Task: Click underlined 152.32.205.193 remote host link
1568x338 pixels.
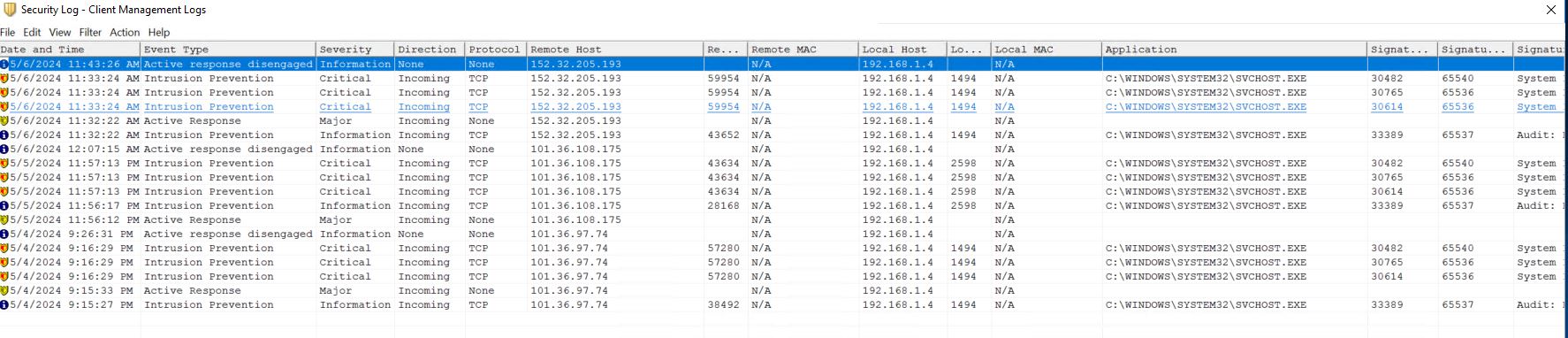Action: coord(575,107)
